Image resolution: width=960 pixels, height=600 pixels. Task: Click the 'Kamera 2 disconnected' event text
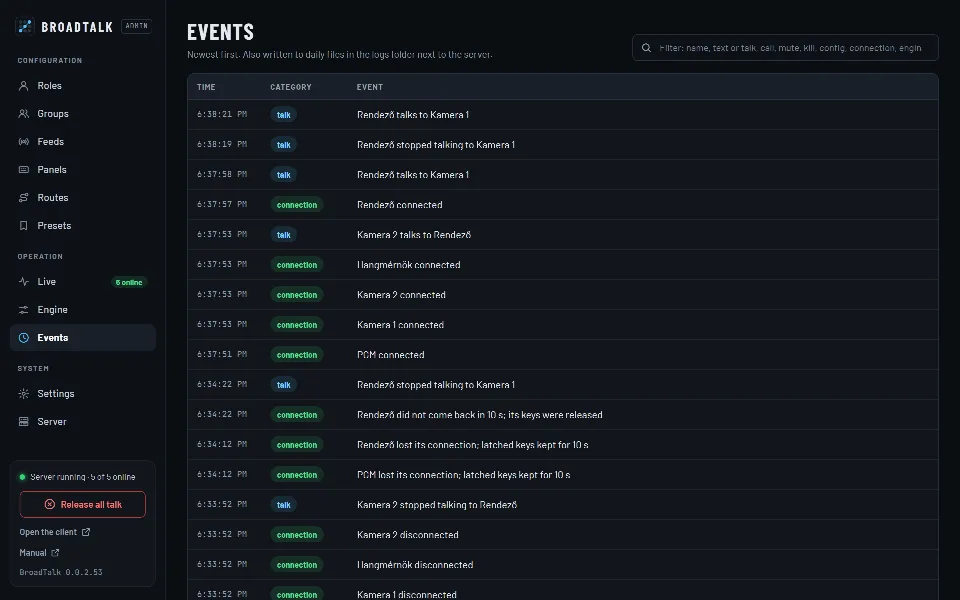[408, 534]
